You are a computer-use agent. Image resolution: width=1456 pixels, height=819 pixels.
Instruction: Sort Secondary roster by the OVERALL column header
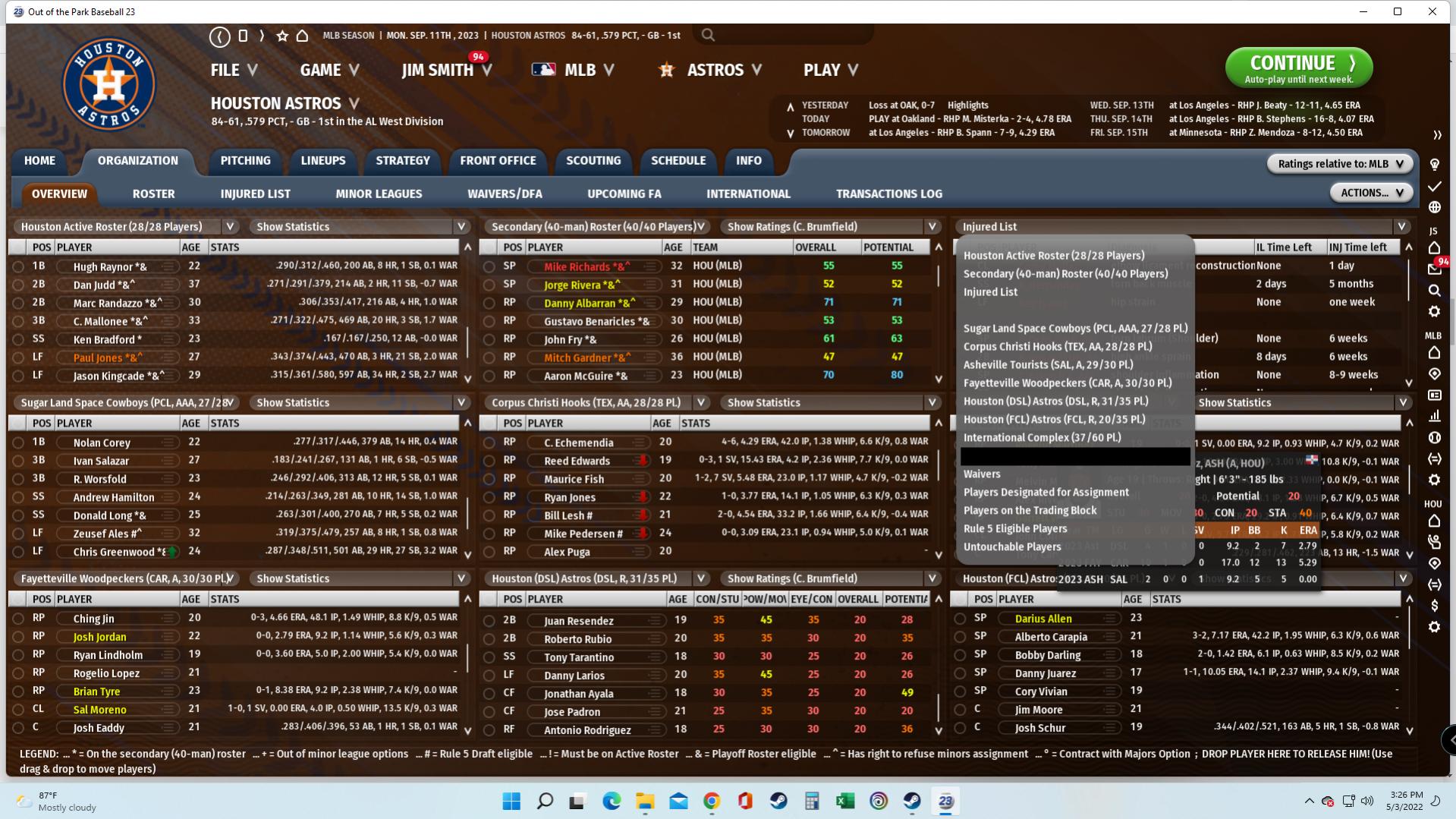tap(825, 247)
